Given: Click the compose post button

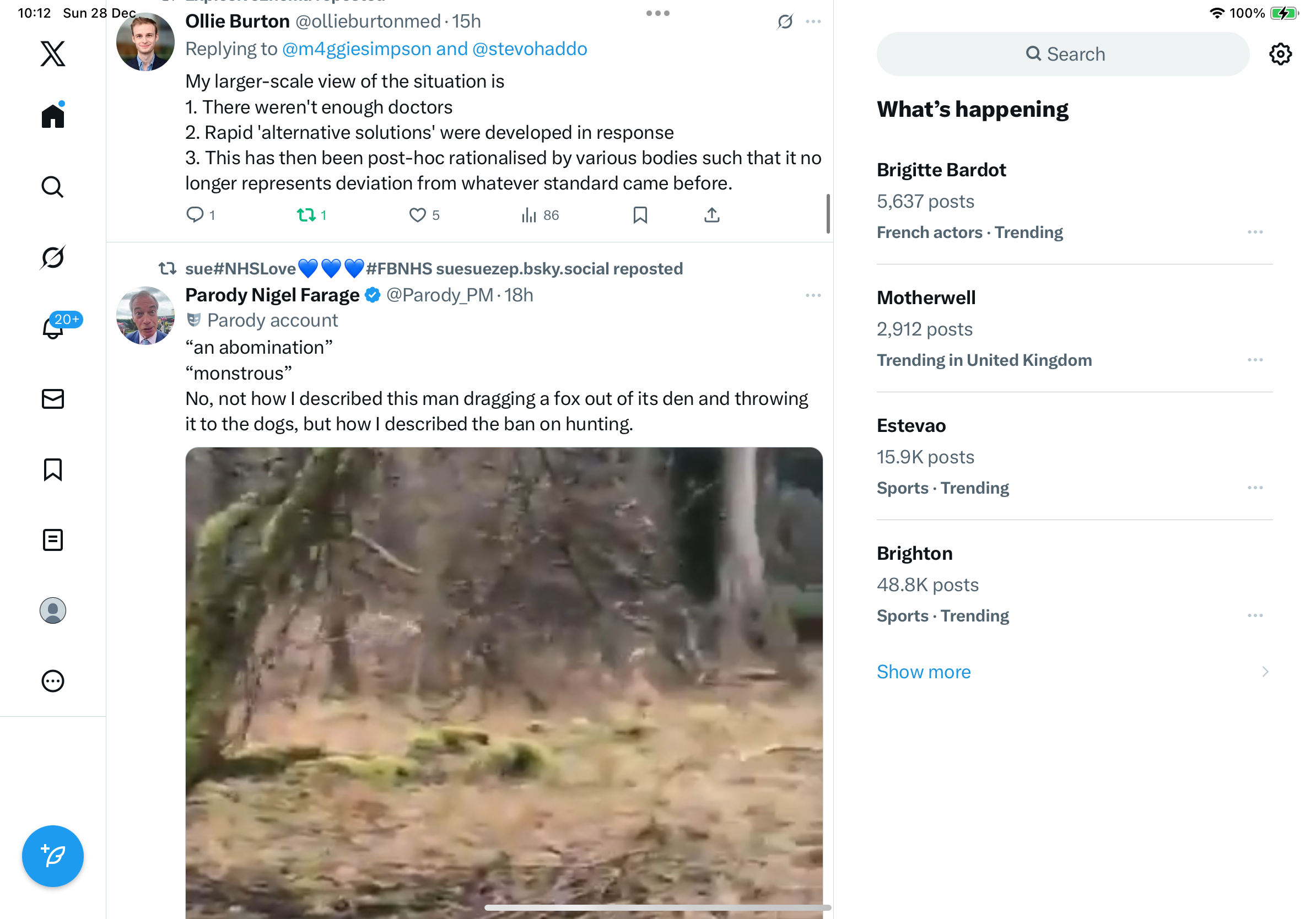Looking at the screenshot, I should point(53,856).
